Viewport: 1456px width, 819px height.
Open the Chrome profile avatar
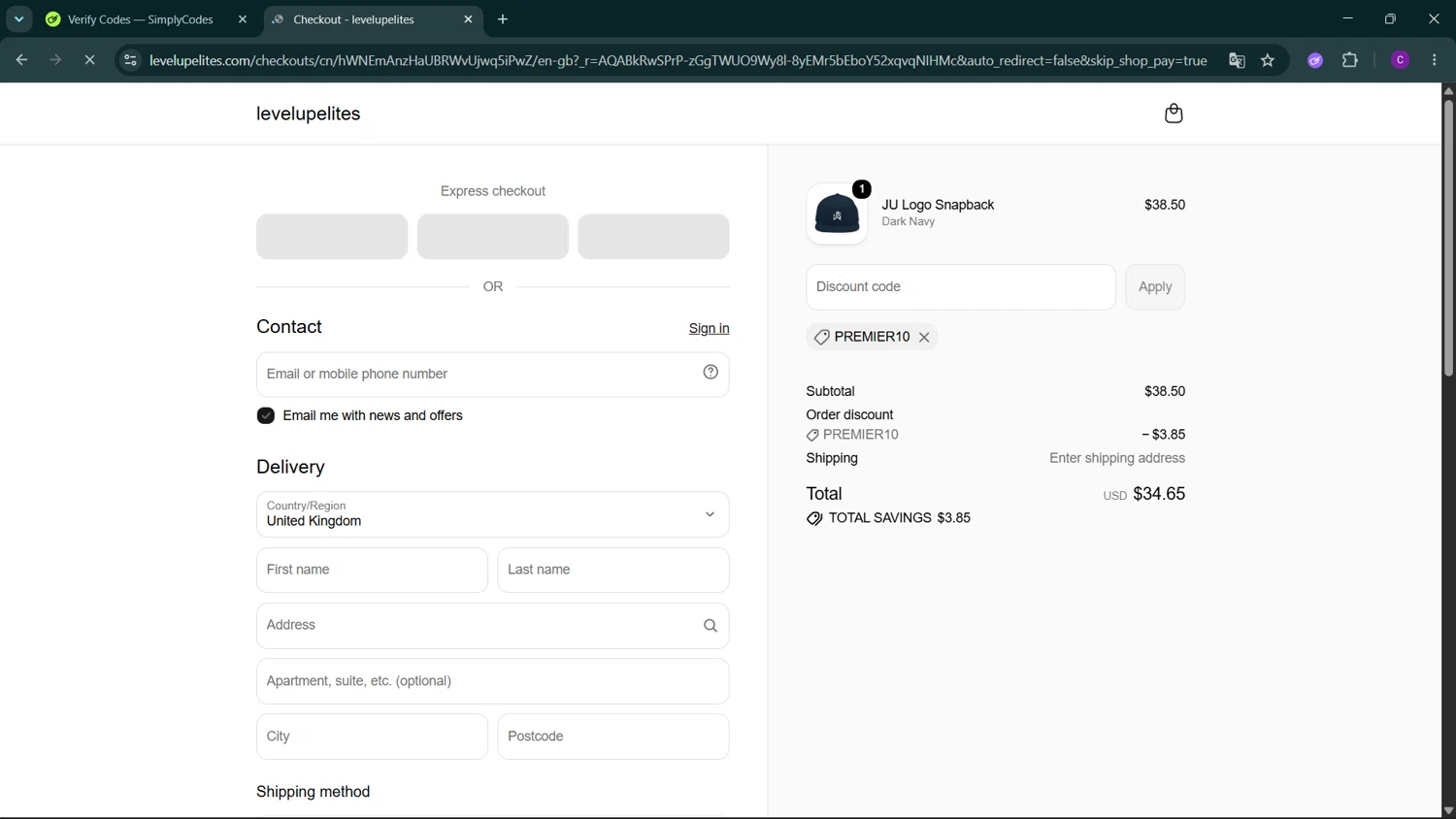click(1400, 60)
